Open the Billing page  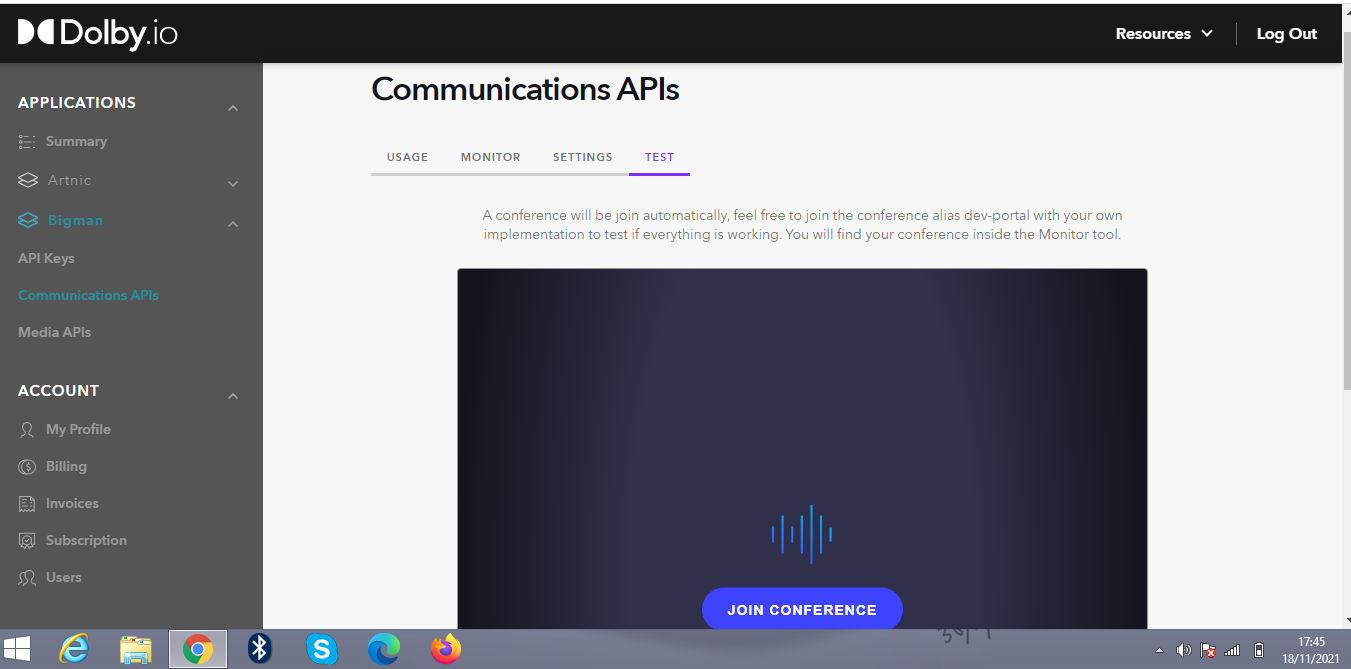coord(66,466)
